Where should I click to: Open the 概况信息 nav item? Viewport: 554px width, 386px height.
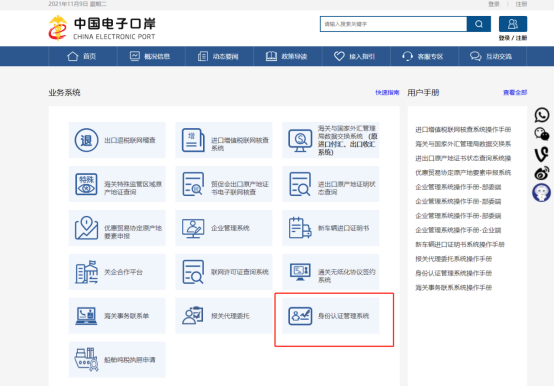coord(151,56)
